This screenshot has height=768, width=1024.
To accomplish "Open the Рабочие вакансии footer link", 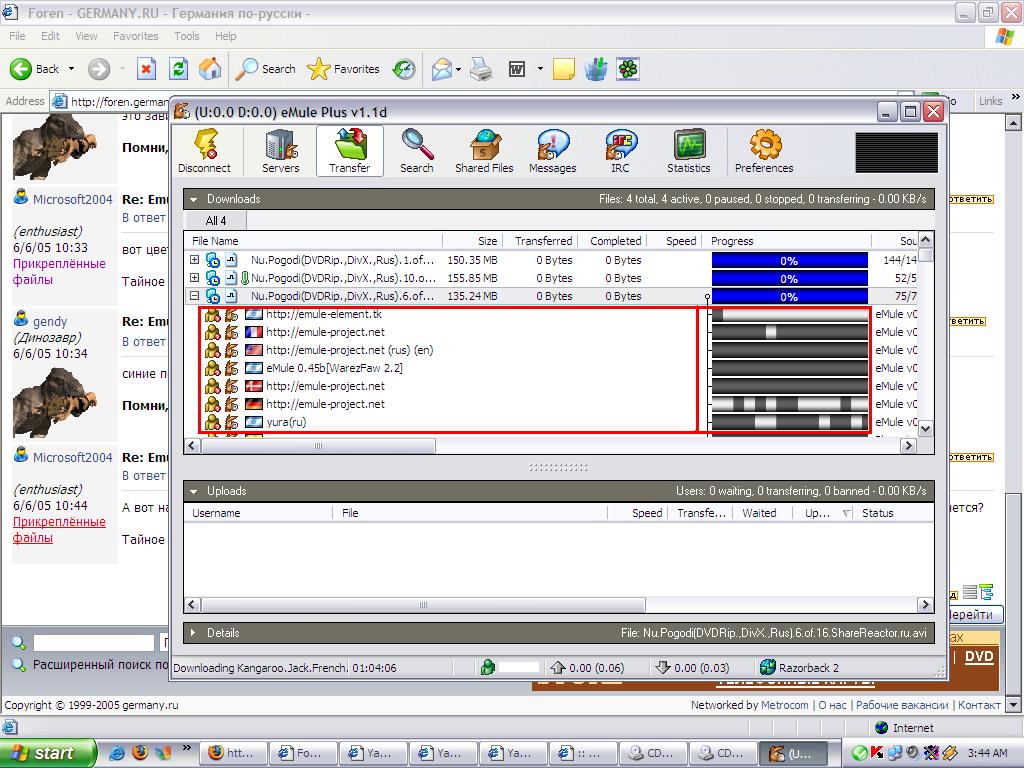I will click(x=902, y=705).
